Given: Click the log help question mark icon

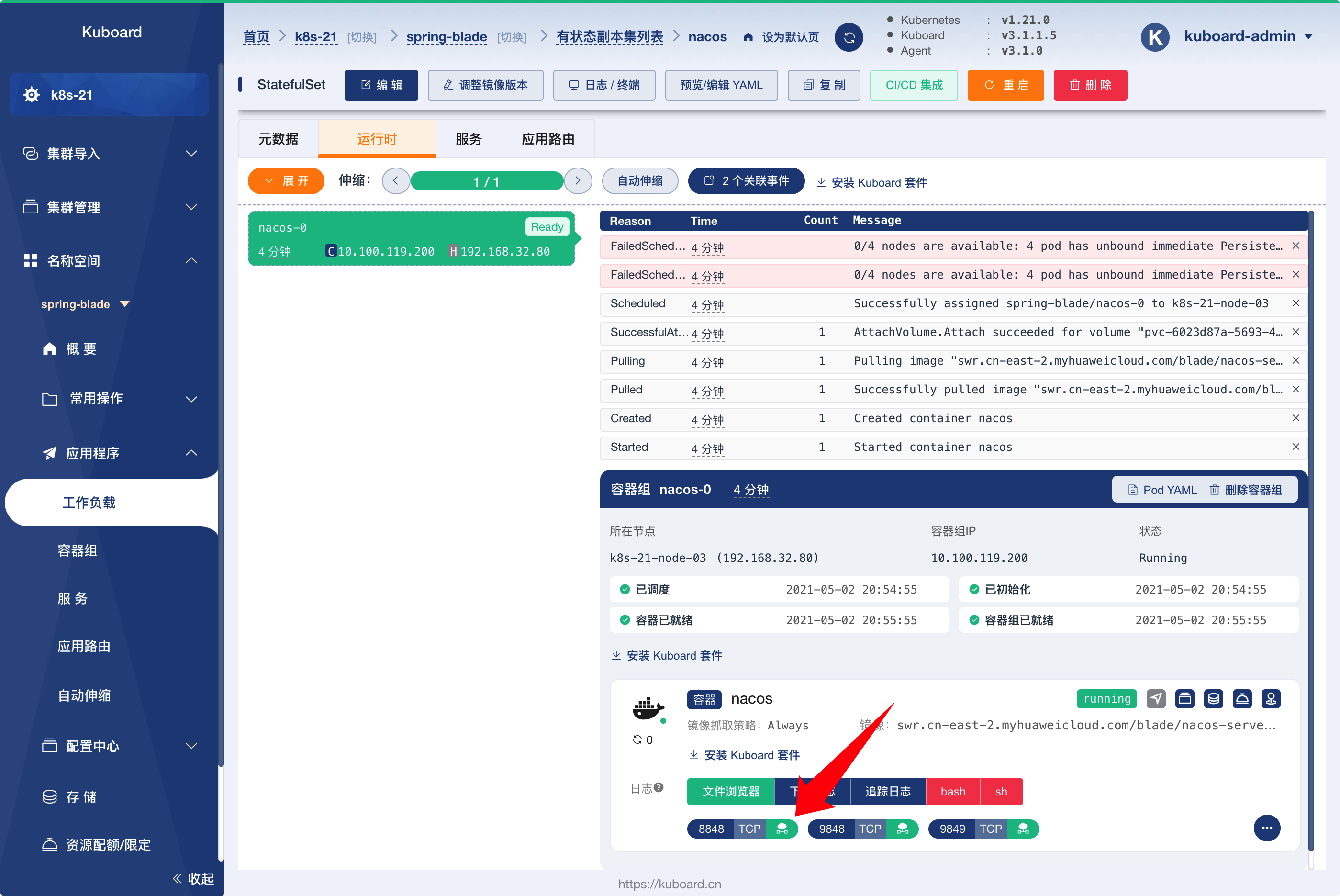Looking at the screenshot, I should (x=659, y=788).
